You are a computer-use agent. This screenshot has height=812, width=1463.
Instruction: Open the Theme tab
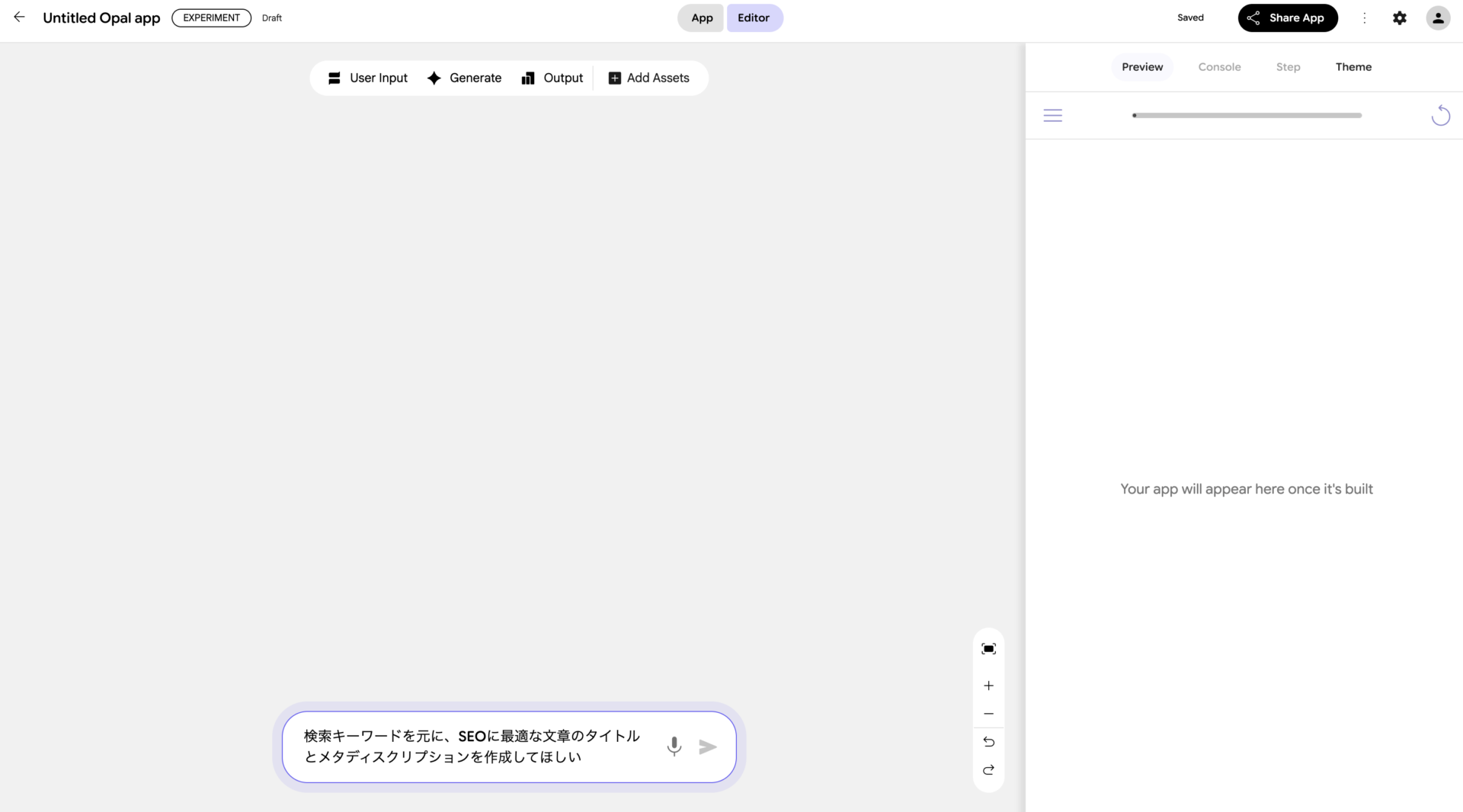click(1353, 67)
